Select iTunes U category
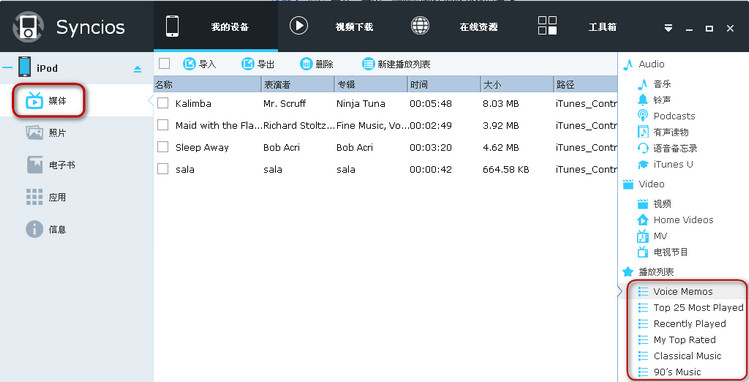Image resolution: width=749 pixels, height=382 pixels. coord(665,164)
